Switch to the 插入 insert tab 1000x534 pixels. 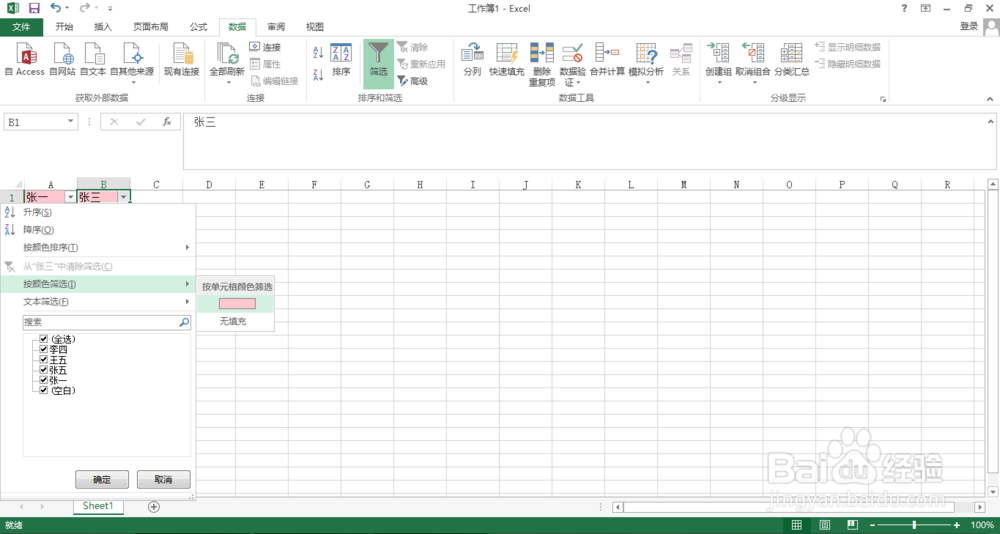tap(103, 27)
